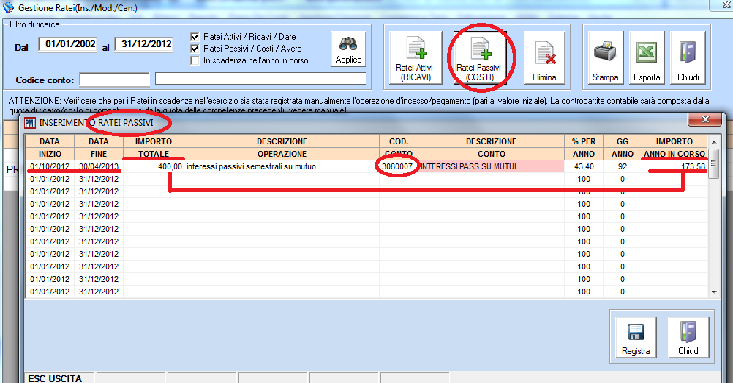The width and height of the screenshot is (733, 383).
Task: Click the Applica binoculars button
Action: point(348,49)
